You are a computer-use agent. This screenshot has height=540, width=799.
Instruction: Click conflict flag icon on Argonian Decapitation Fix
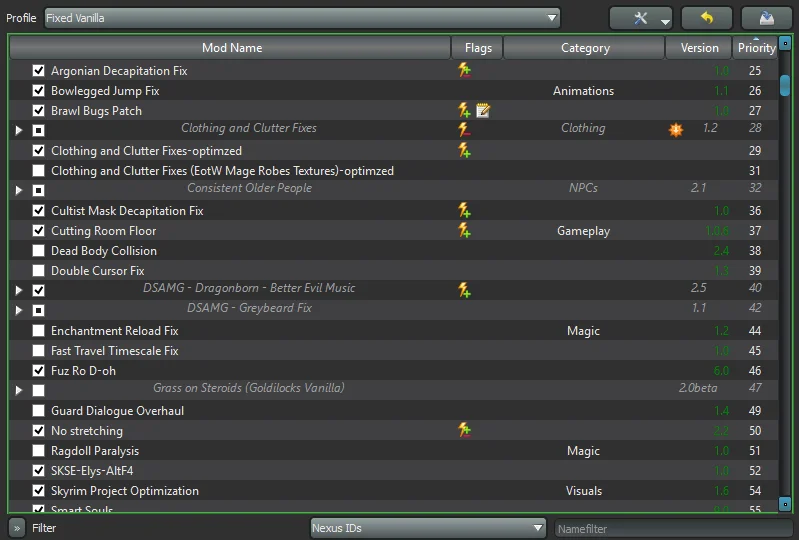point(464,70)
